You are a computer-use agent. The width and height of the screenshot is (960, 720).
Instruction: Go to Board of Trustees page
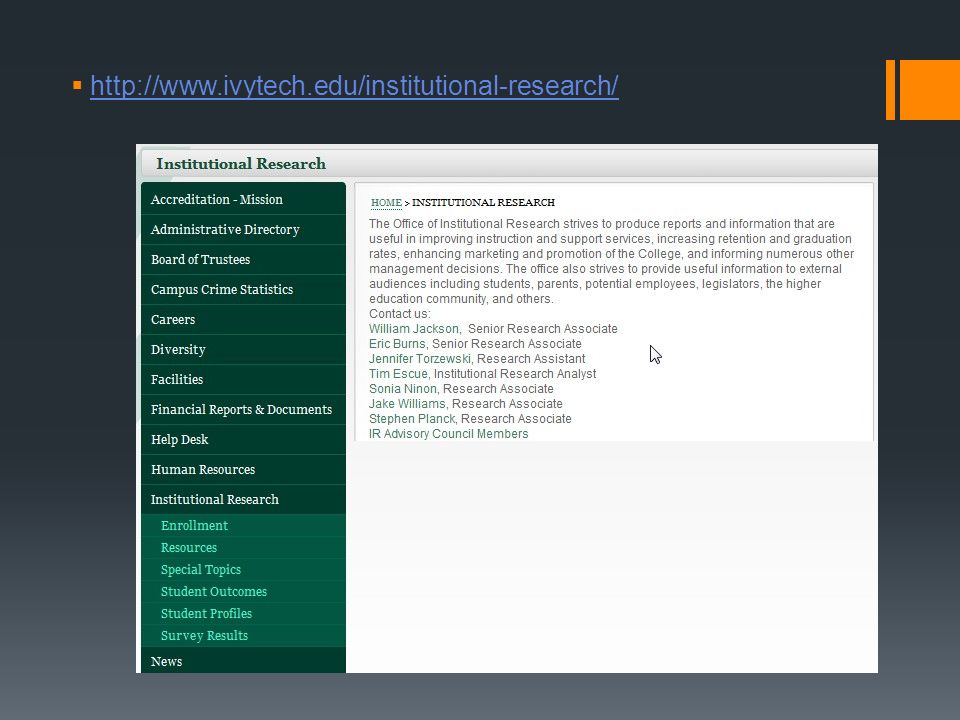point(243,260)
